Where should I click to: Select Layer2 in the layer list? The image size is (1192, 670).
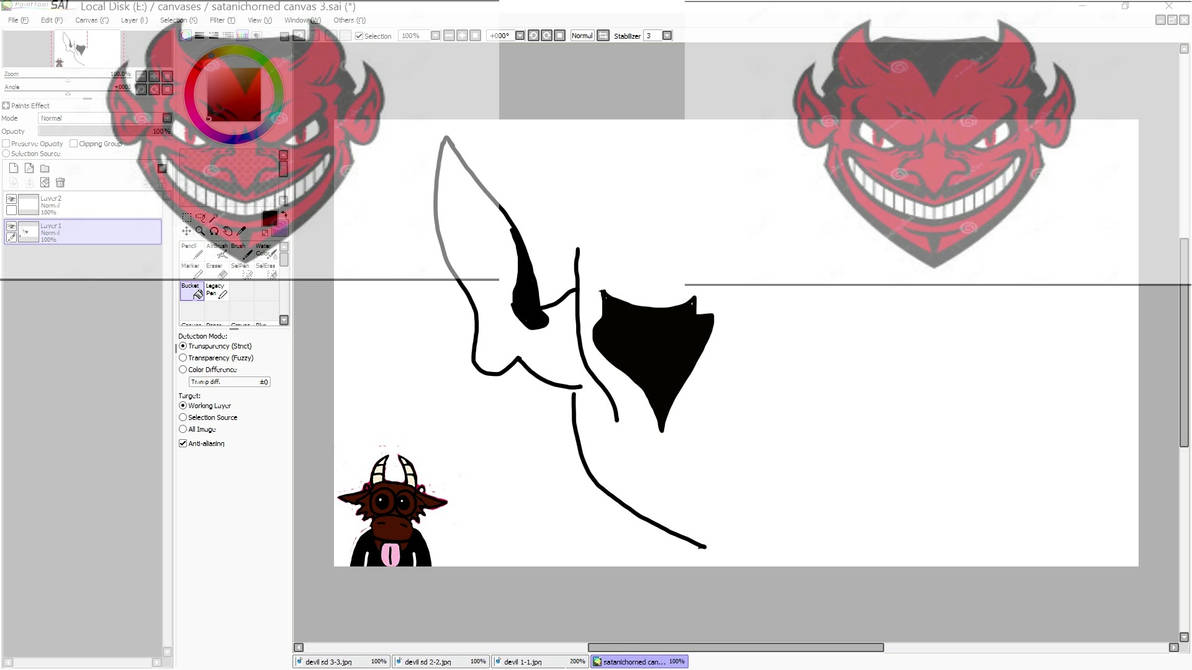(x=82, y=205)
